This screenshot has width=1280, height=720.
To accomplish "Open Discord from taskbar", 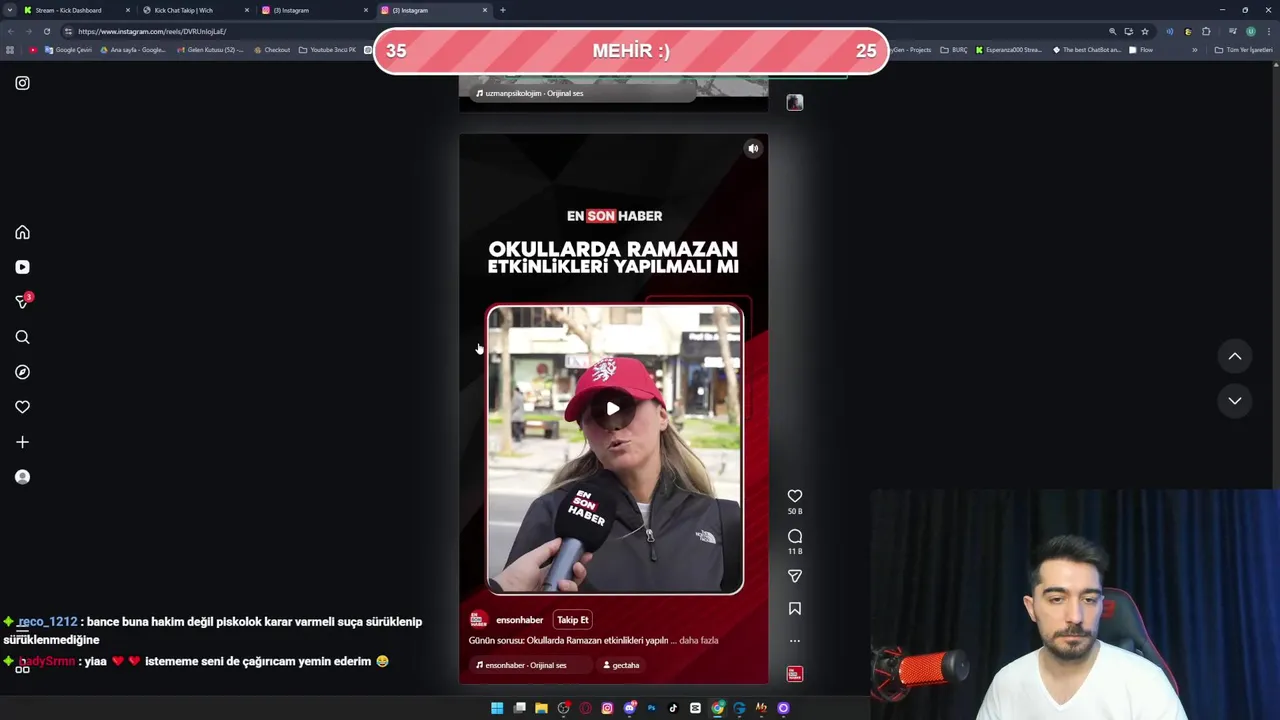I will point(630,708).
